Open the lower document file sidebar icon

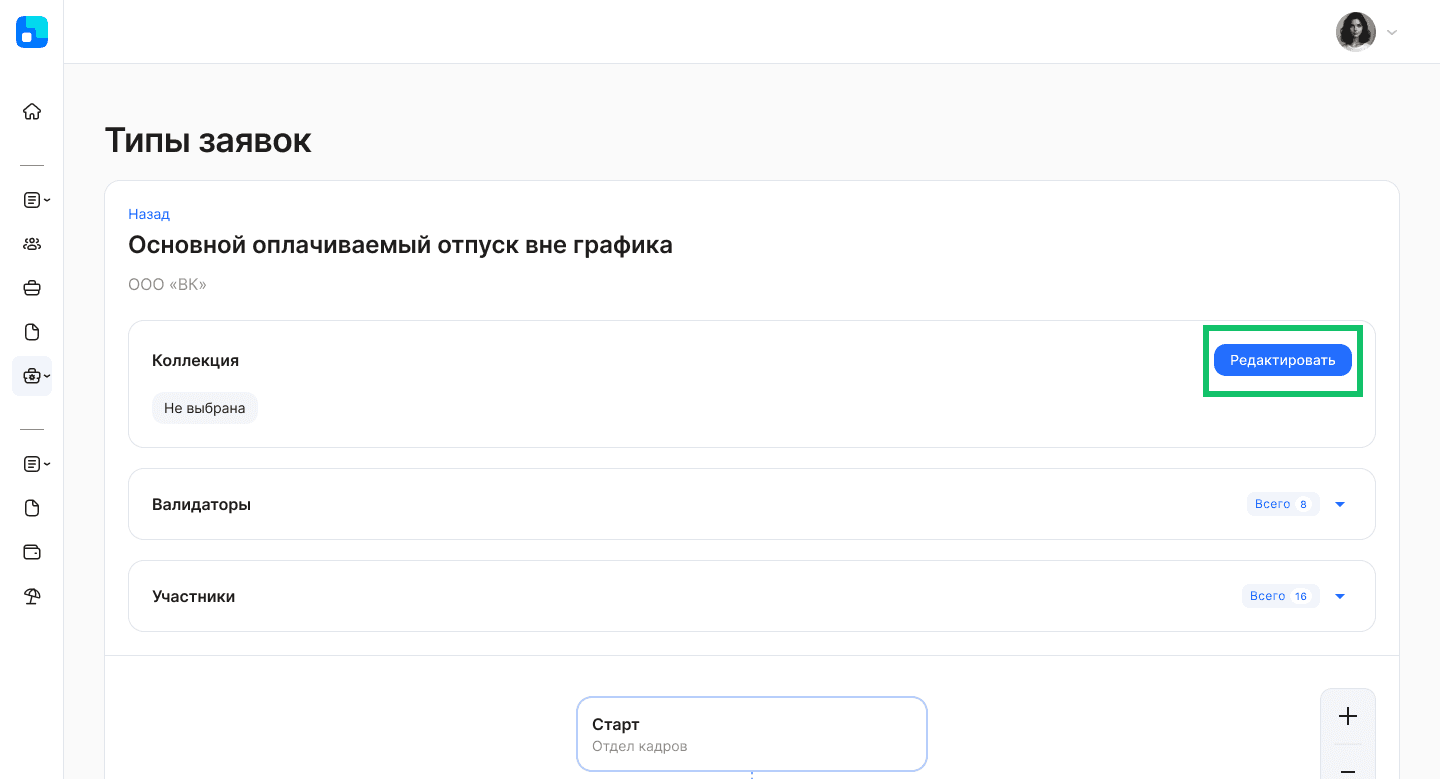click(32, 508)
